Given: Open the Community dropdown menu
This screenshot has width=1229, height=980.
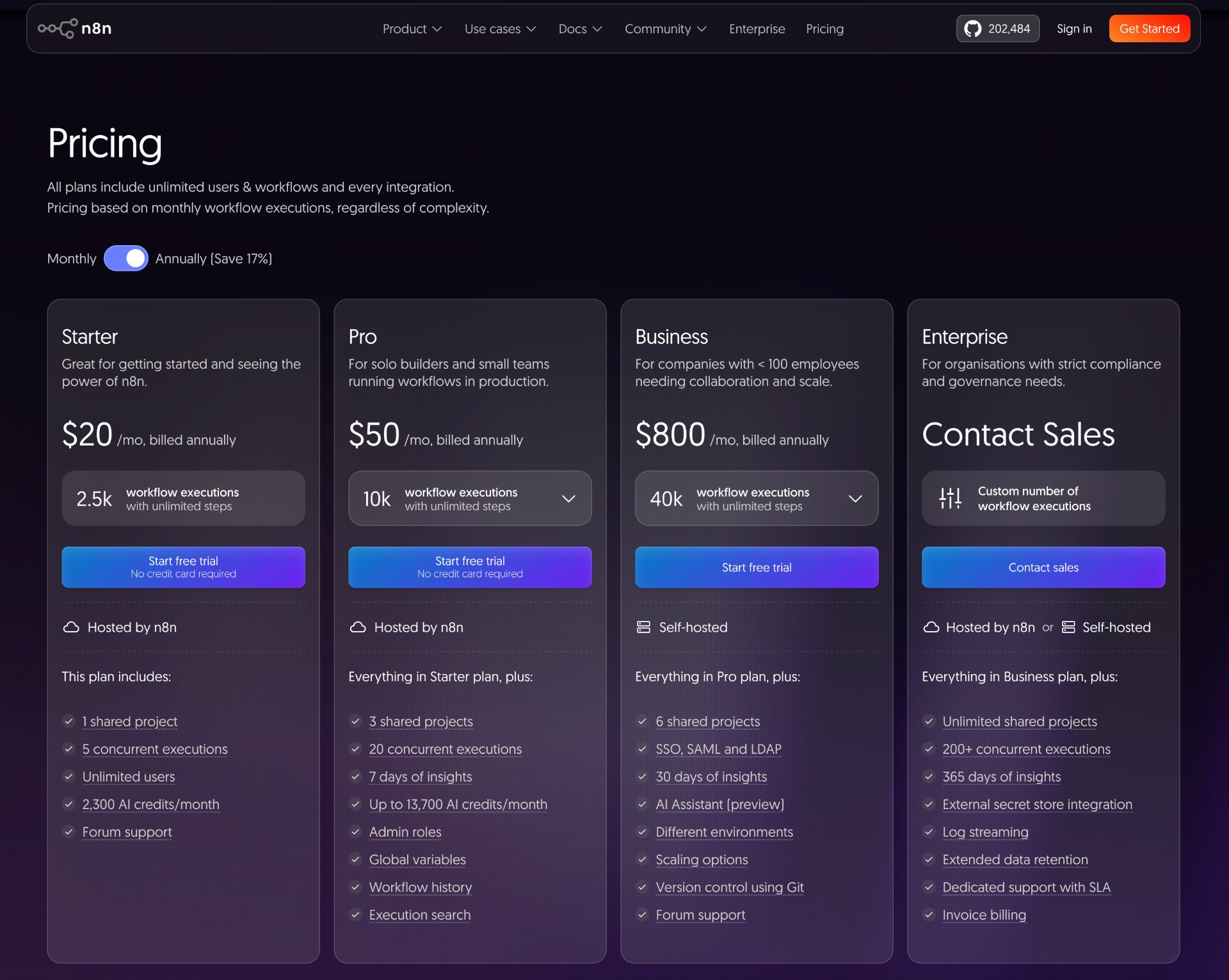Looking at the screenshot, I should coord(665,29).
